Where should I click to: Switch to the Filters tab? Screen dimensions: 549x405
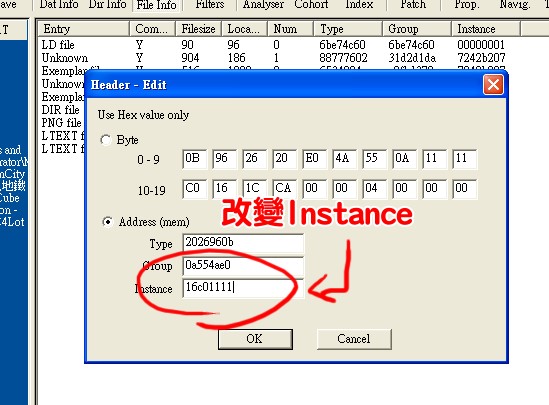coord(210,5)
